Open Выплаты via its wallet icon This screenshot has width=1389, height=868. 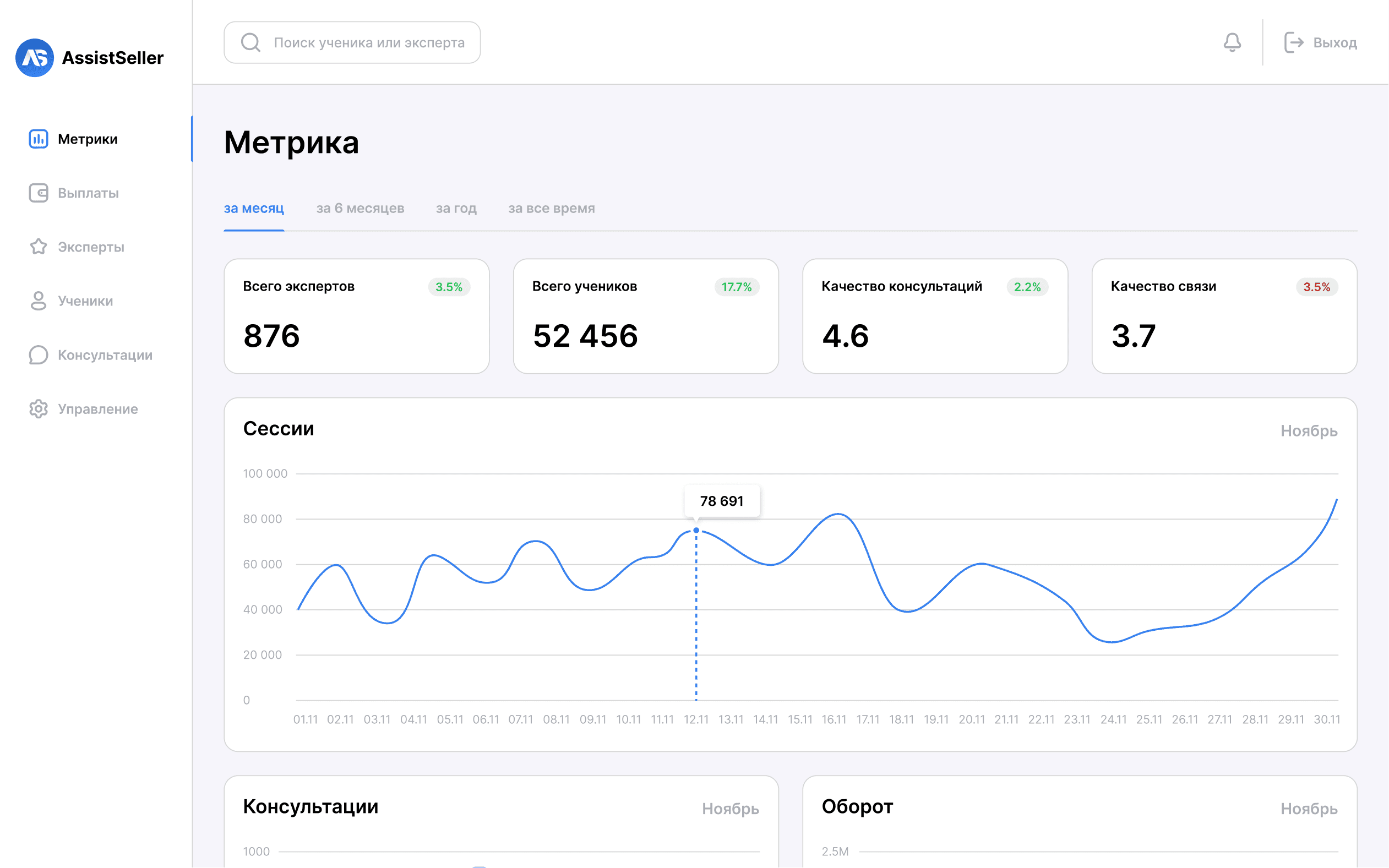pyautogui.click(x=39, y=193)
